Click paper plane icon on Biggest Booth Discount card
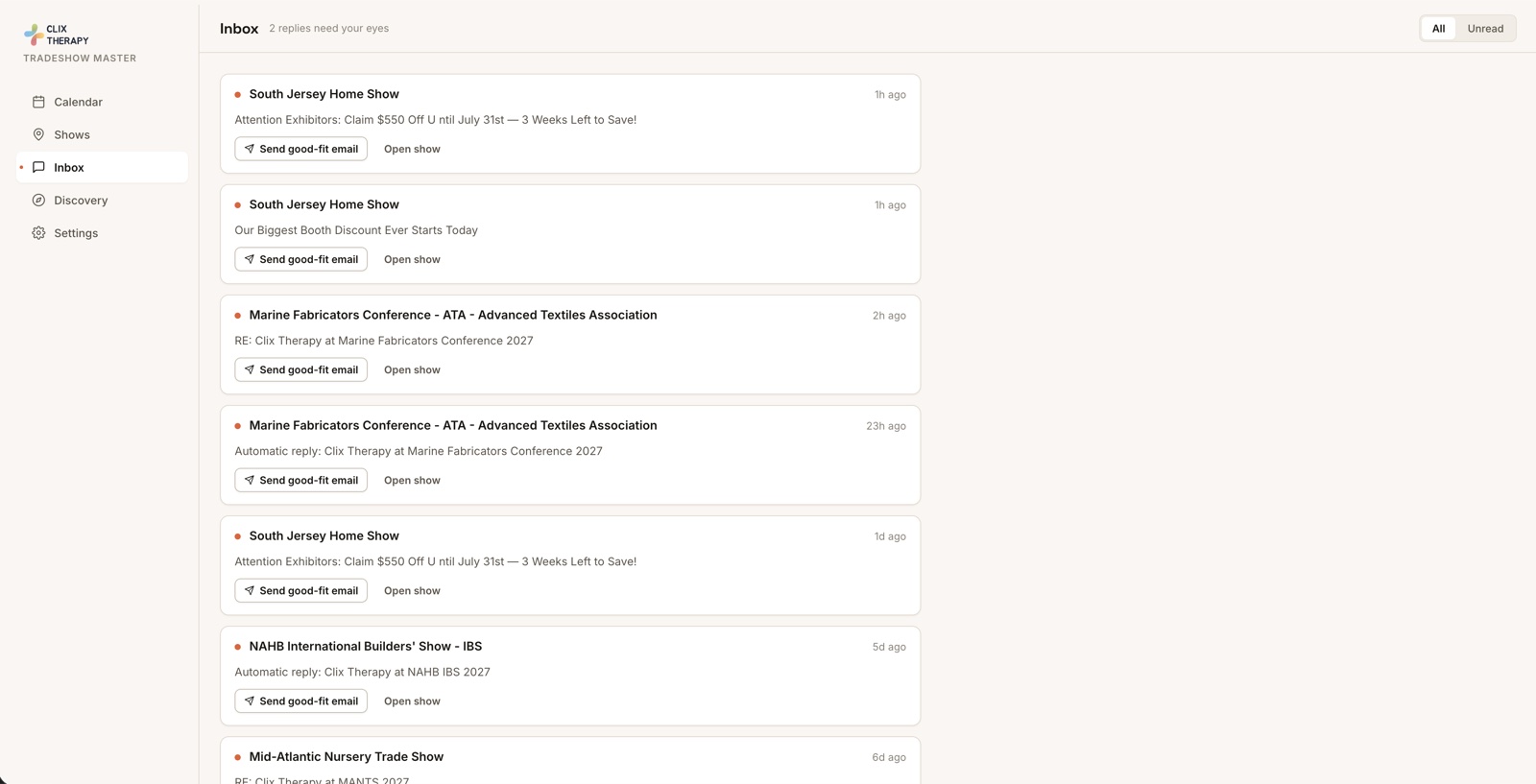 (250, 259)
